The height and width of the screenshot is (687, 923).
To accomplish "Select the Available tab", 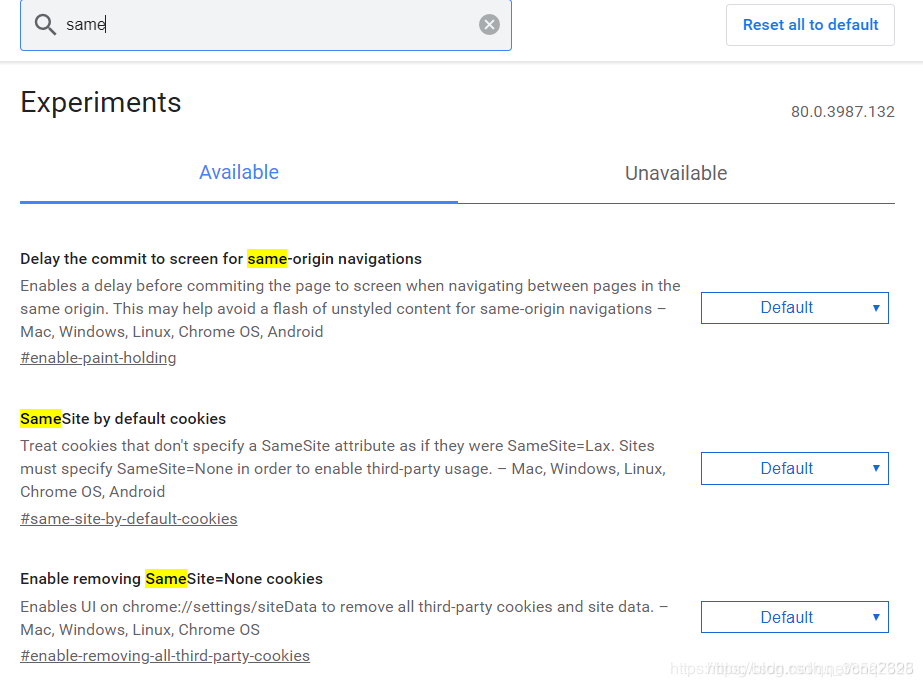I will point(238,172).
